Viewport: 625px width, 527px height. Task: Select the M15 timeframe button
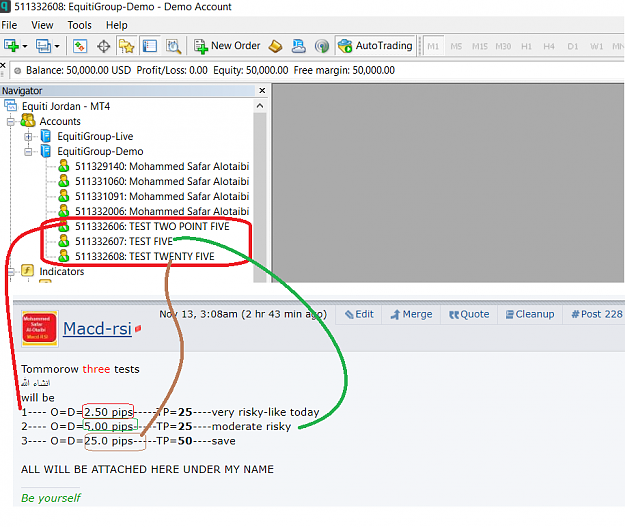(480, 46)
